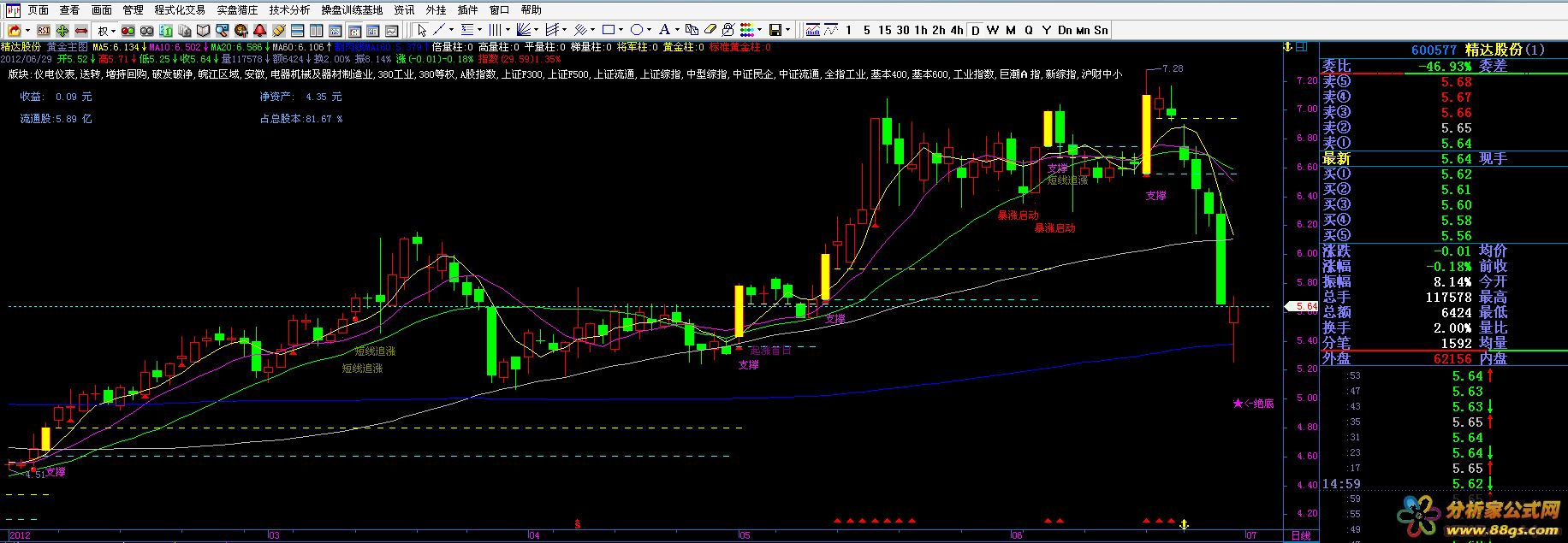The image size is (1568, 543).
Task: Open the color dots palette
Action: 746,30
